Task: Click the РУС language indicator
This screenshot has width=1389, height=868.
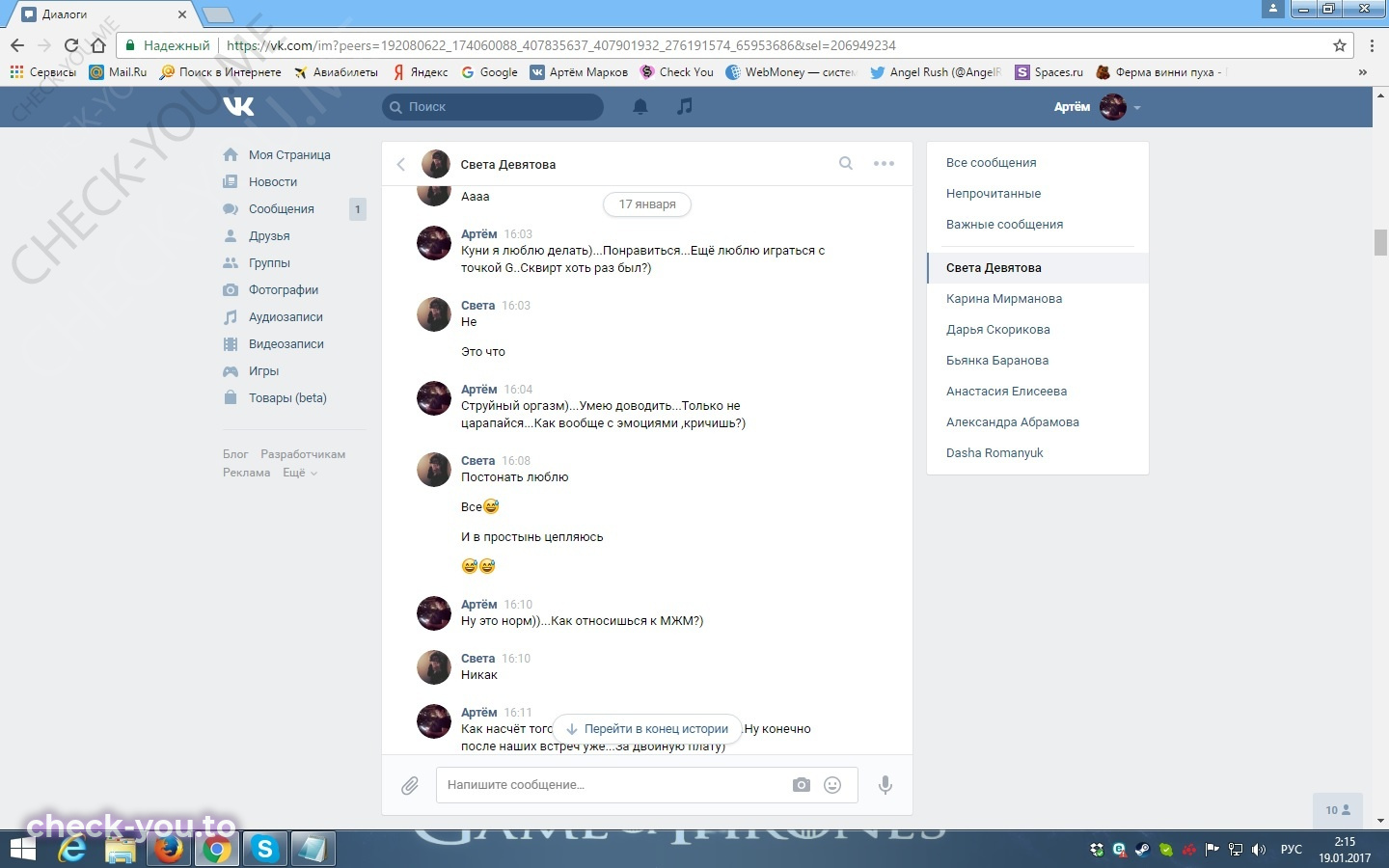Action: click(1292, 850)
